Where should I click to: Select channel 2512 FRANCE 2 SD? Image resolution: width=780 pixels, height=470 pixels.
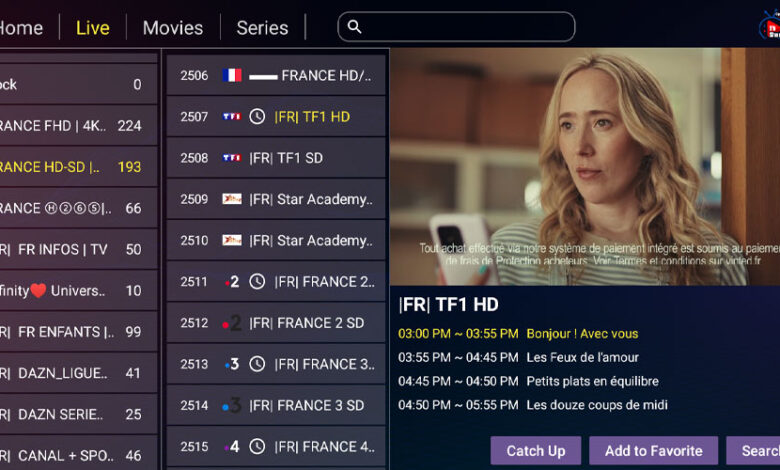[276, 323]
